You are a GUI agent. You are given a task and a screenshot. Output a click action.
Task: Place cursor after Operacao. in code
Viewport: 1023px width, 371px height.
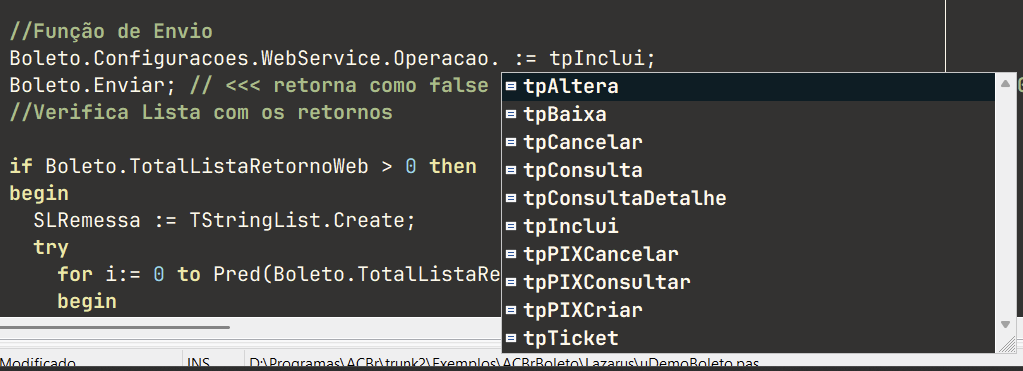point(501,59)
